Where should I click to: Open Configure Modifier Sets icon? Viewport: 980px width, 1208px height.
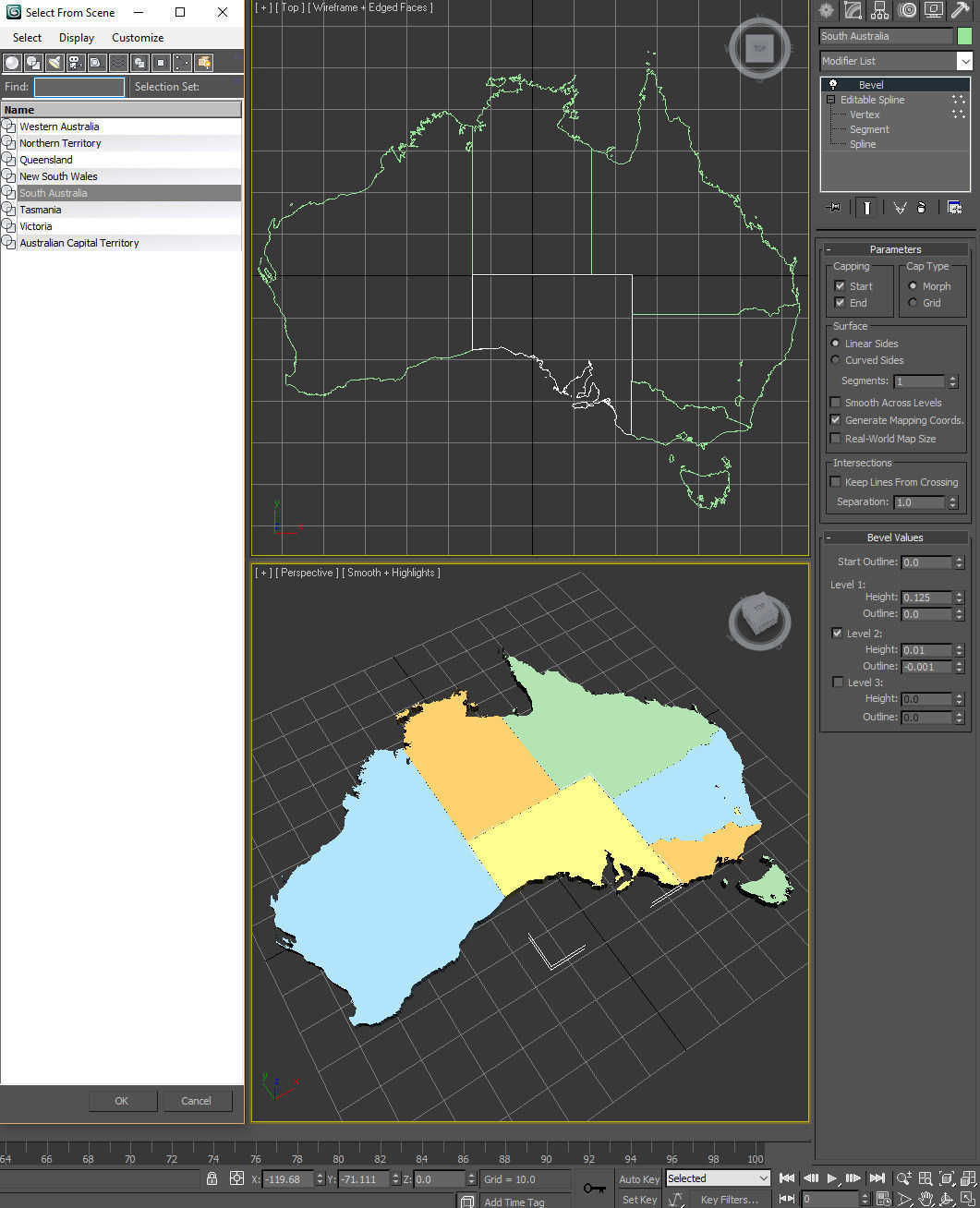(x=955, y=208)
